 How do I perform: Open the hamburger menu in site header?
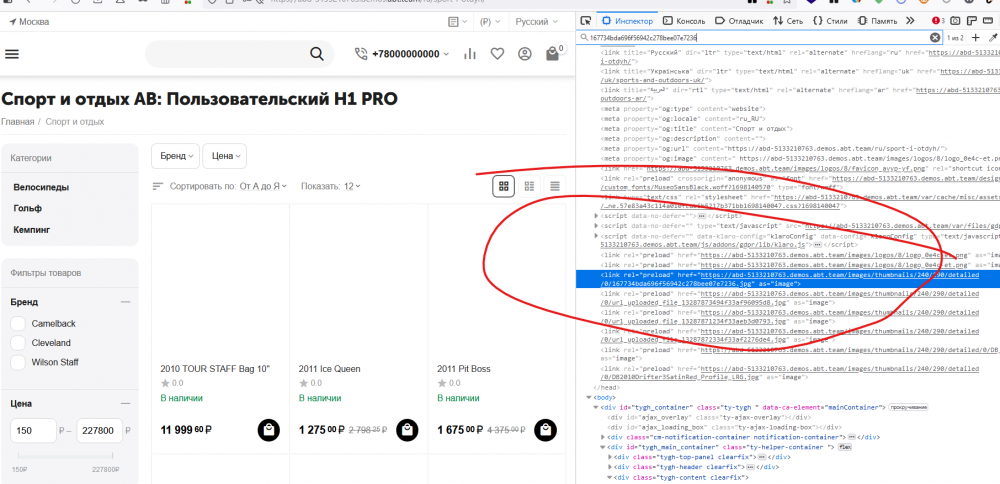click(12, 54)
